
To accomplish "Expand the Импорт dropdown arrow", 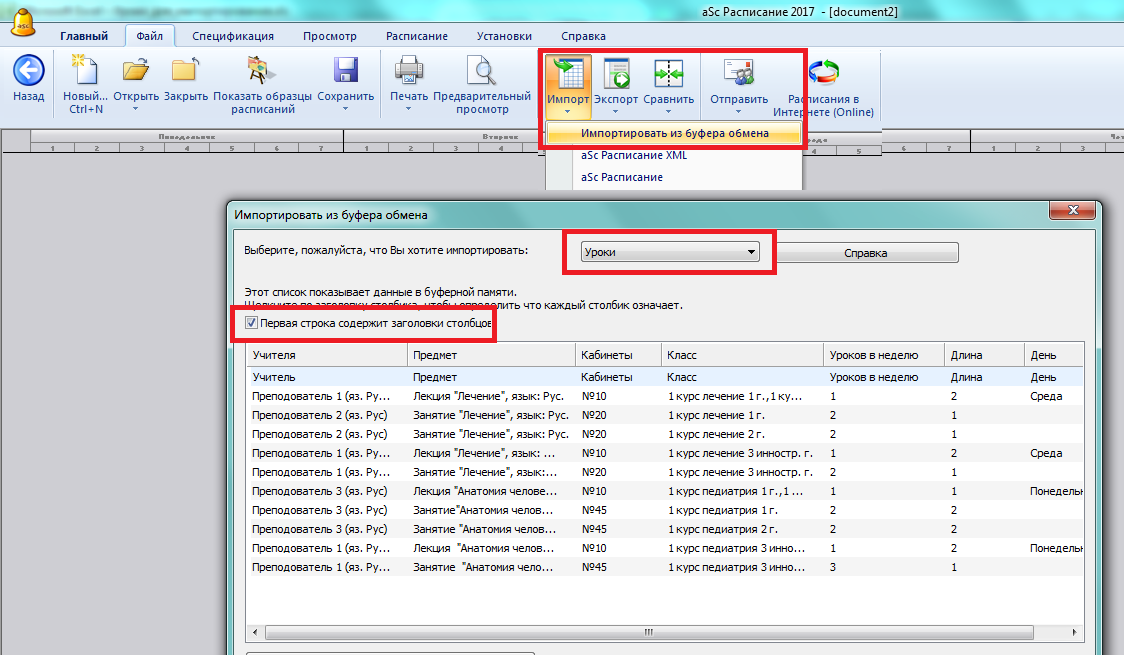I will (x=568, y=112).
